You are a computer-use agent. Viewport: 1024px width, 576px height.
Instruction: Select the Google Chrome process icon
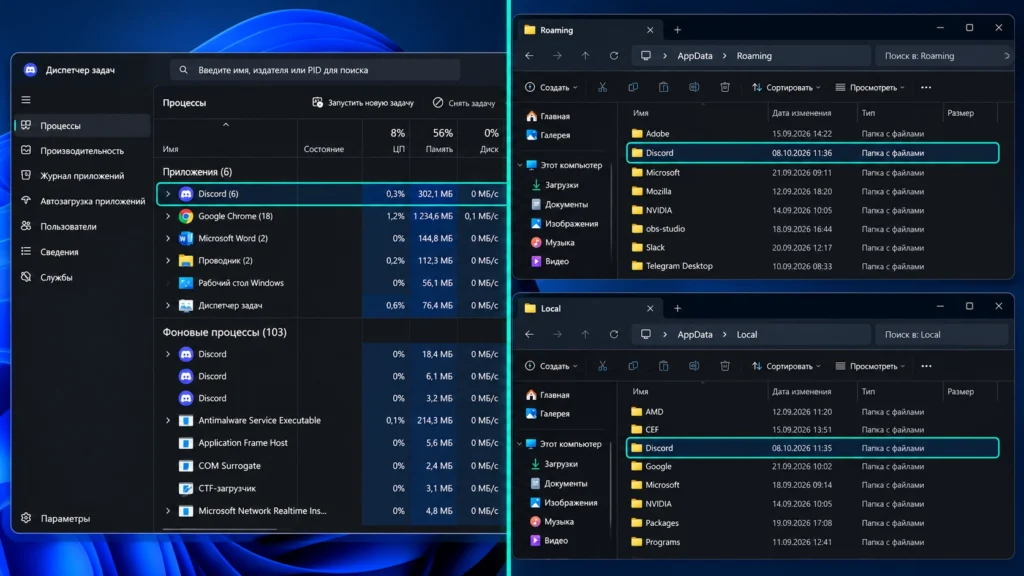tap(186, 216)
